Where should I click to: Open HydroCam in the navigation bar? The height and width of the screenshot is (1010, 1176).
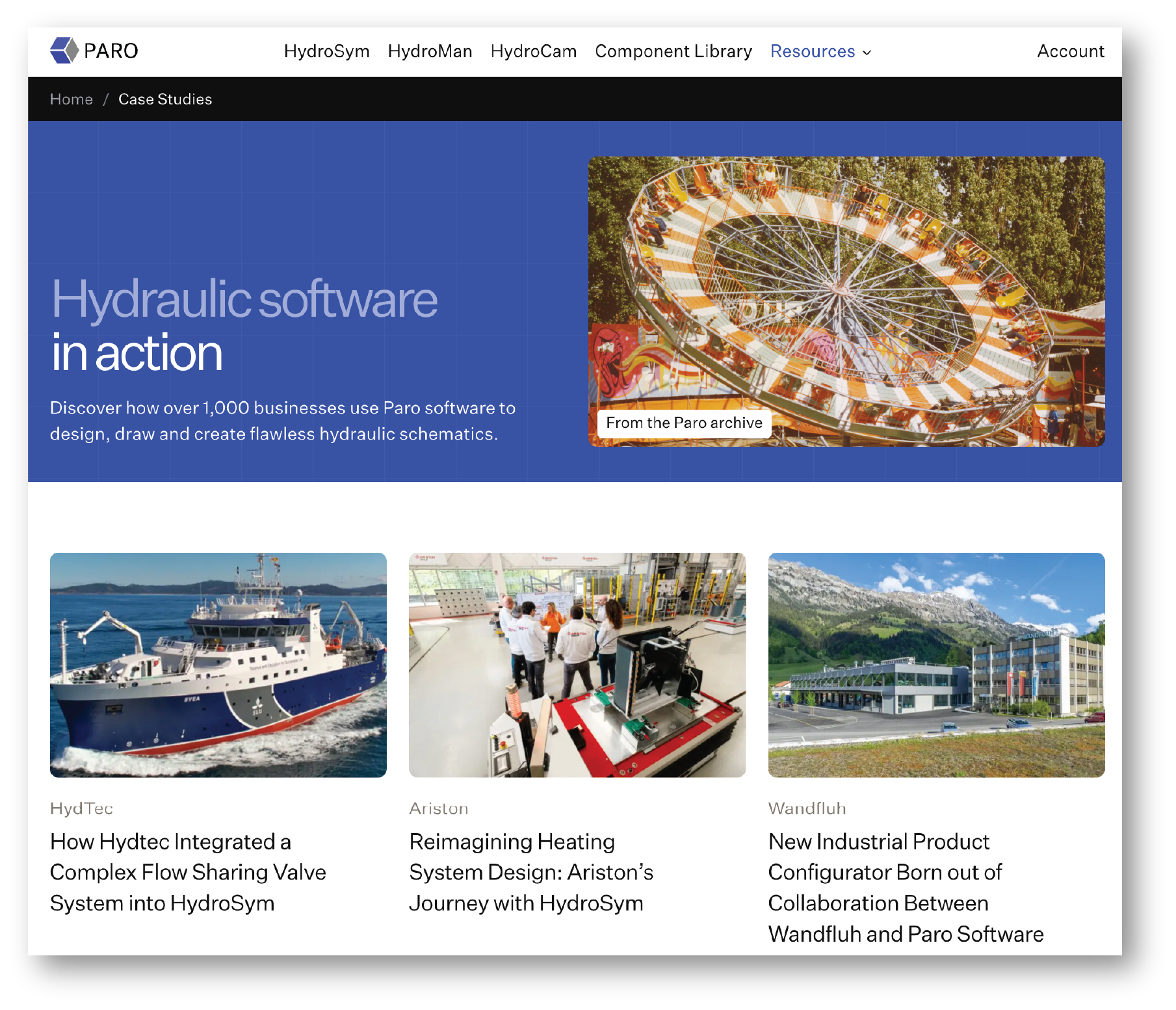coord(534,51)
